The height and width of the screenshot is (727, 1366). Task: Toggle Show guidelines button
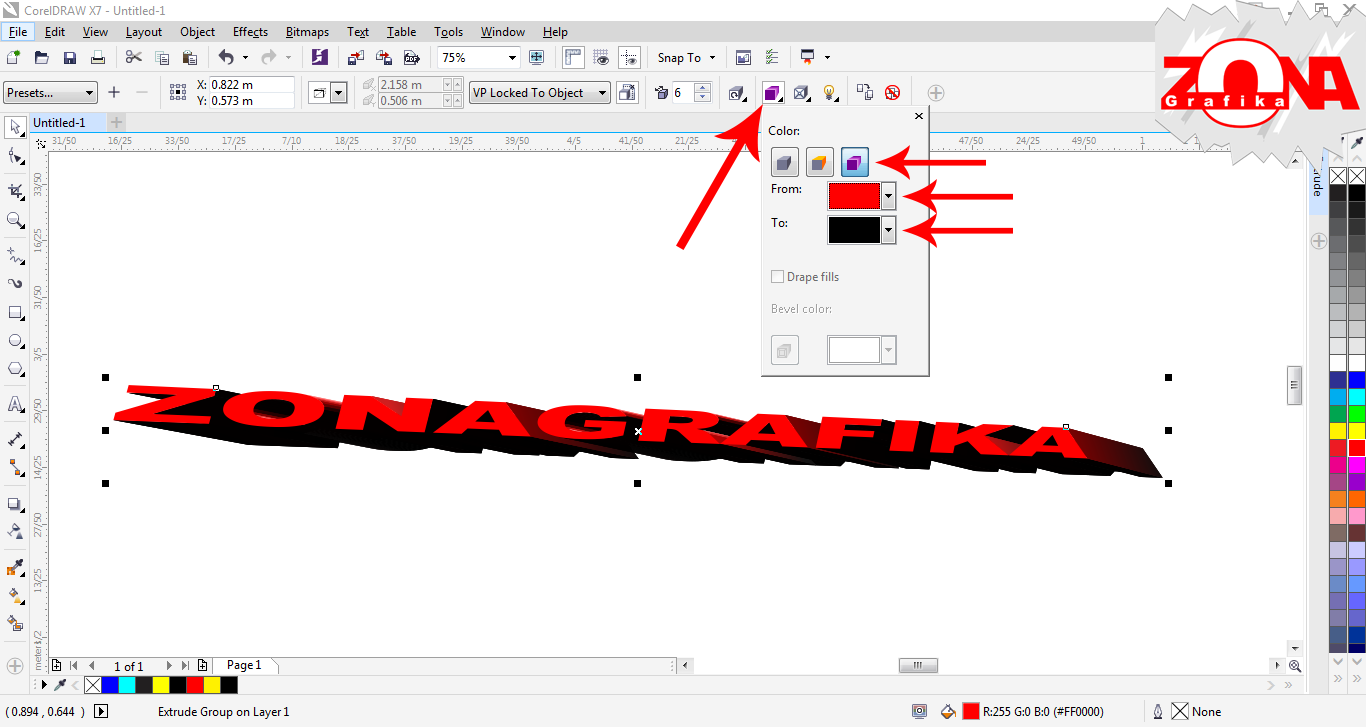coord(629,58)
